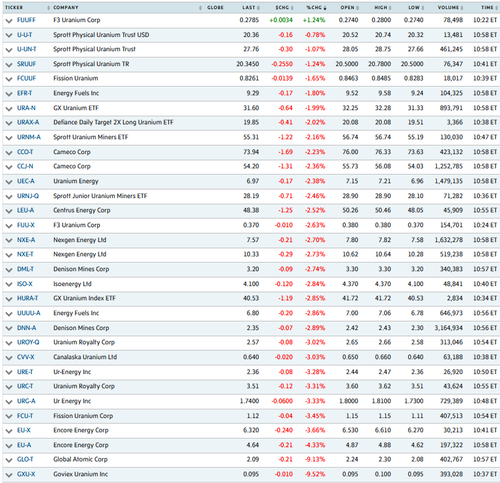Click the -9.52% change value

point(315,474)
